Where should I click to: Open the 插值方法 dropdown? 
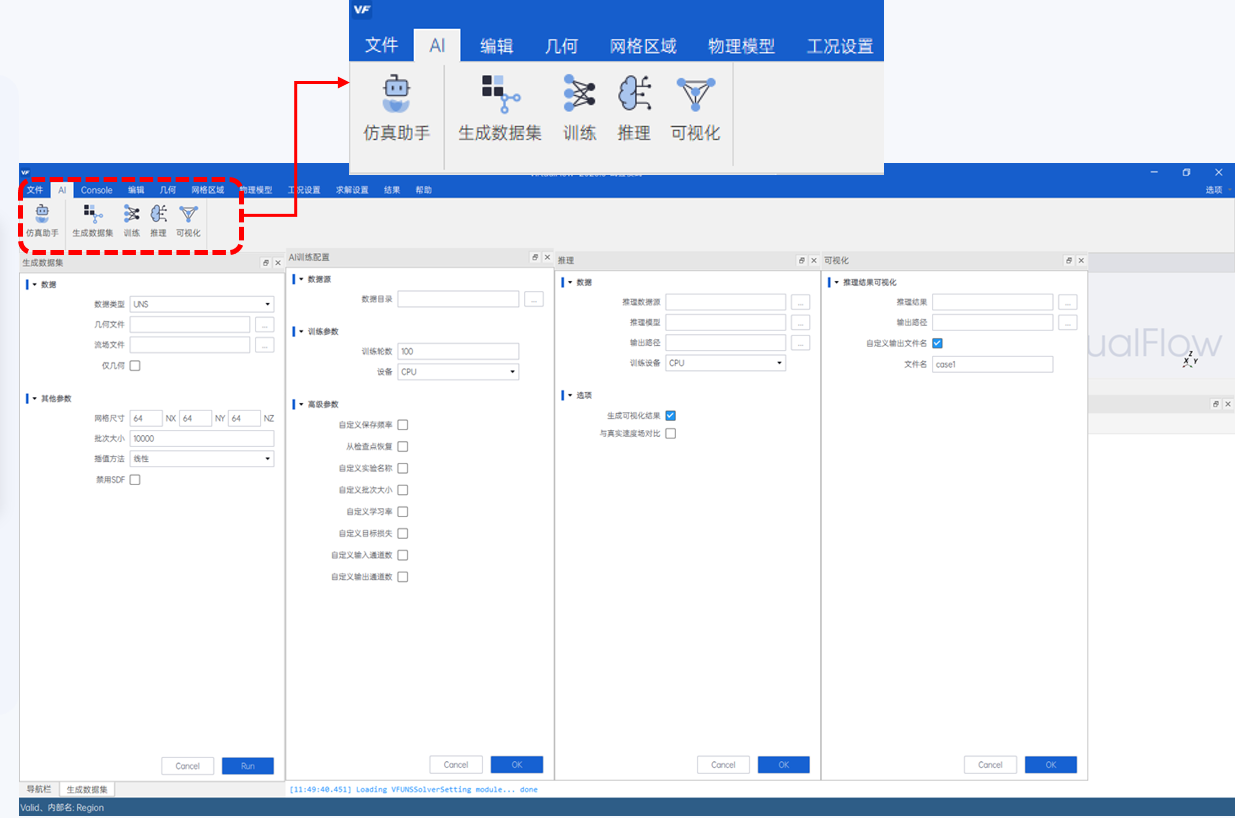click(202, 459)
